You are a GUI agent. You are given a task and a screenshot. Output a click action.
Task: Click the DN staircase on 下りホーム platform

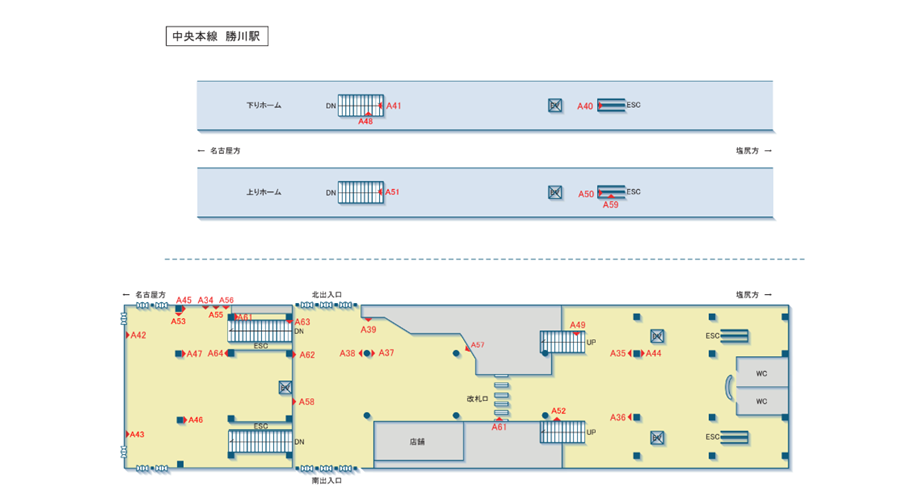point(360,105)
